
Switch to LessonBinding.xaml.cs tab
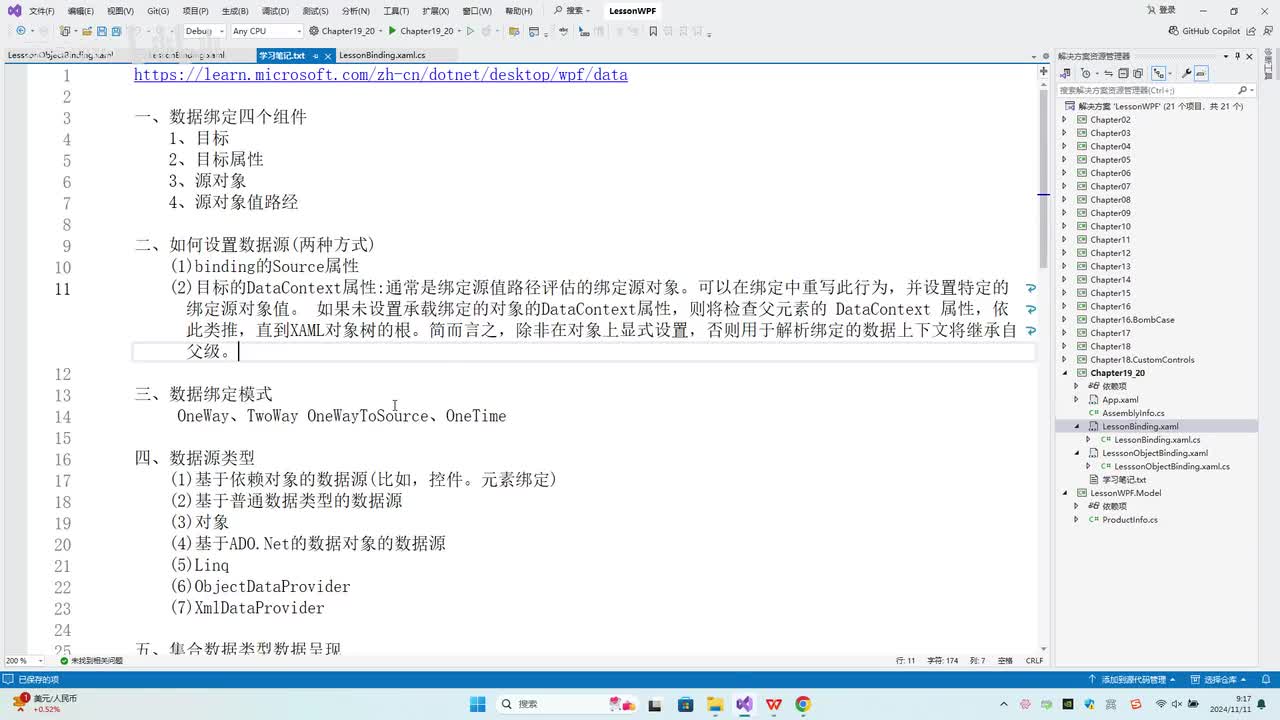382,56
